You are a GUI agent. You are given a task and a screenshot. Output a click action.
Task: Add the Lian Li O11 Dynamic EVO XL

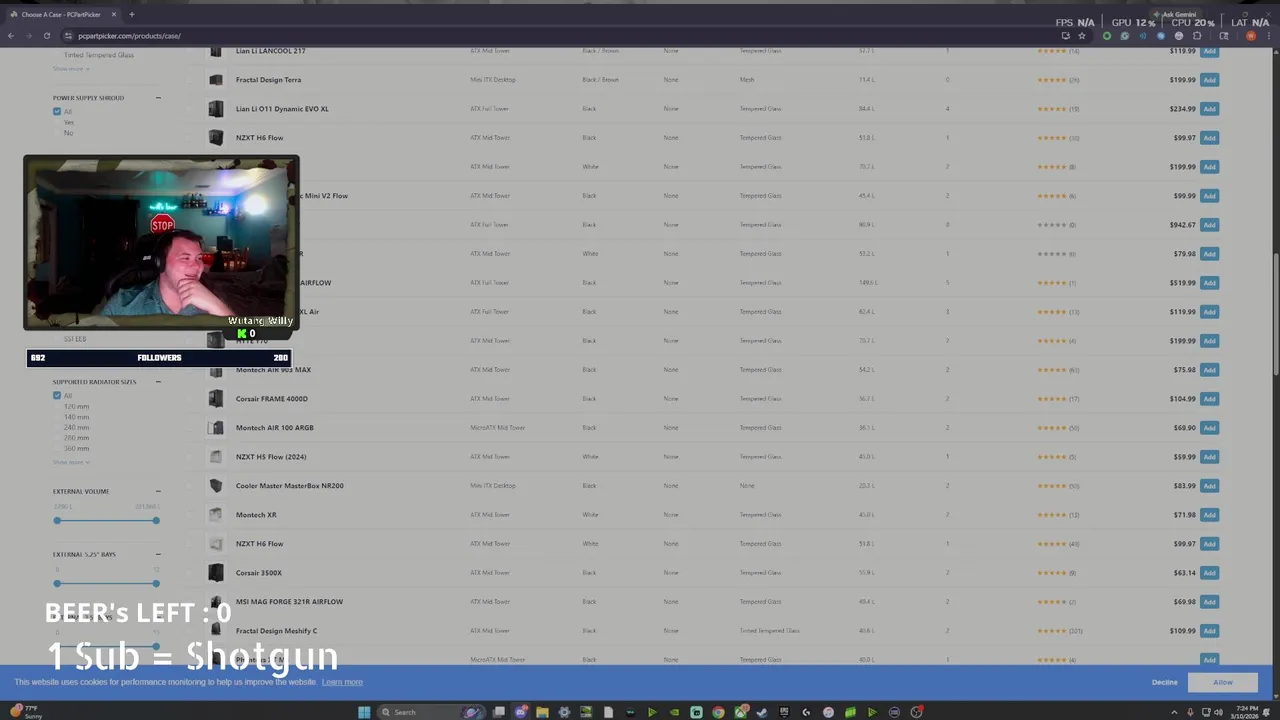(1209, 109)
